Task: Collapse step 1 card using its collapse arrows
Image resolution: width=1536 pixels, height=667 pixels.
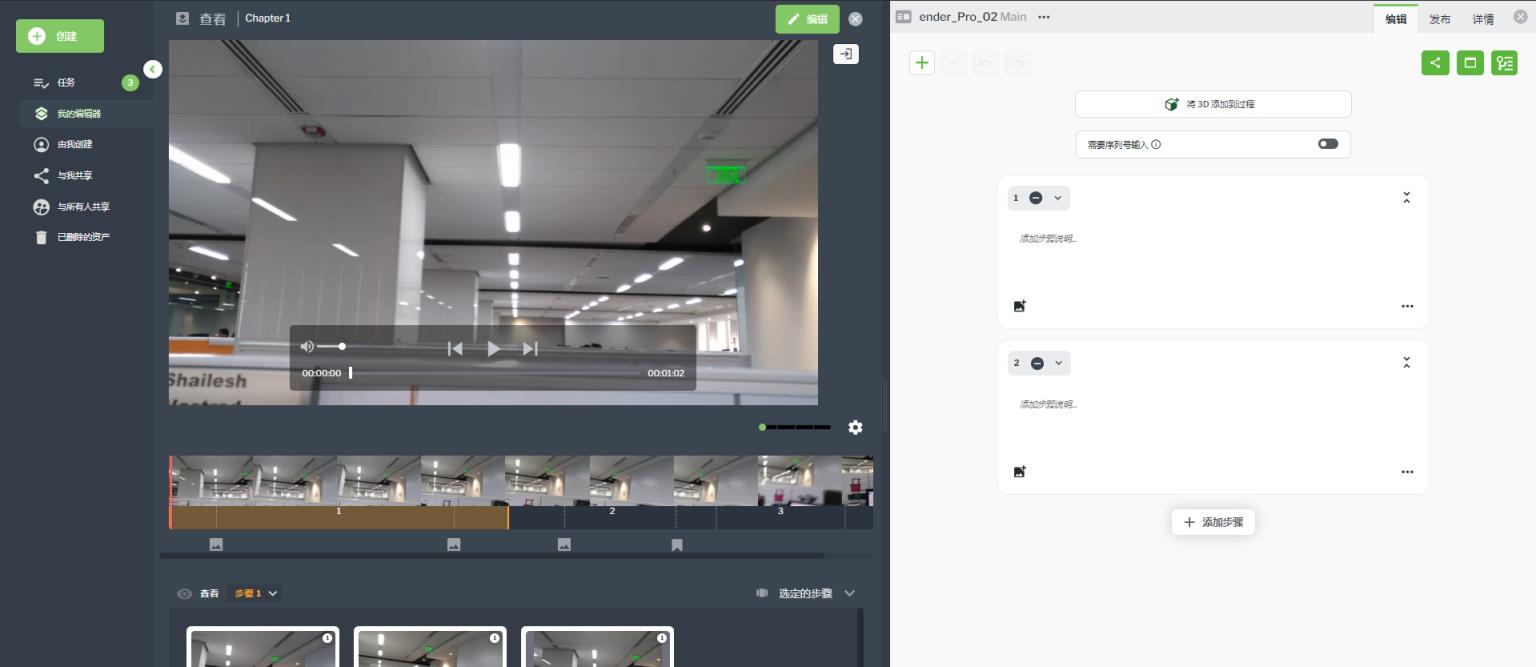Action: [x=1406, y=198]
